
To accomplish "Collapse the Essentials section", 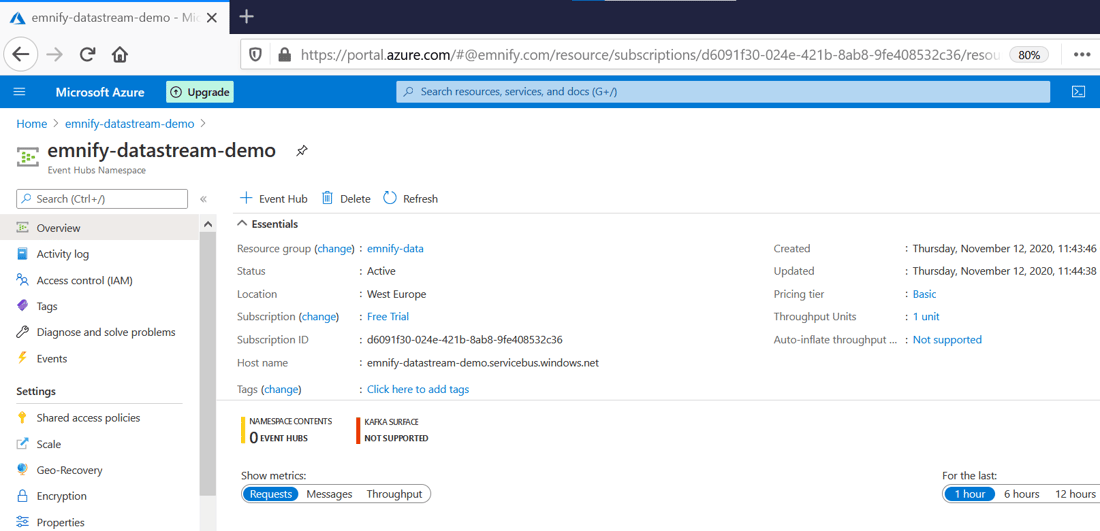I will 267,224.
